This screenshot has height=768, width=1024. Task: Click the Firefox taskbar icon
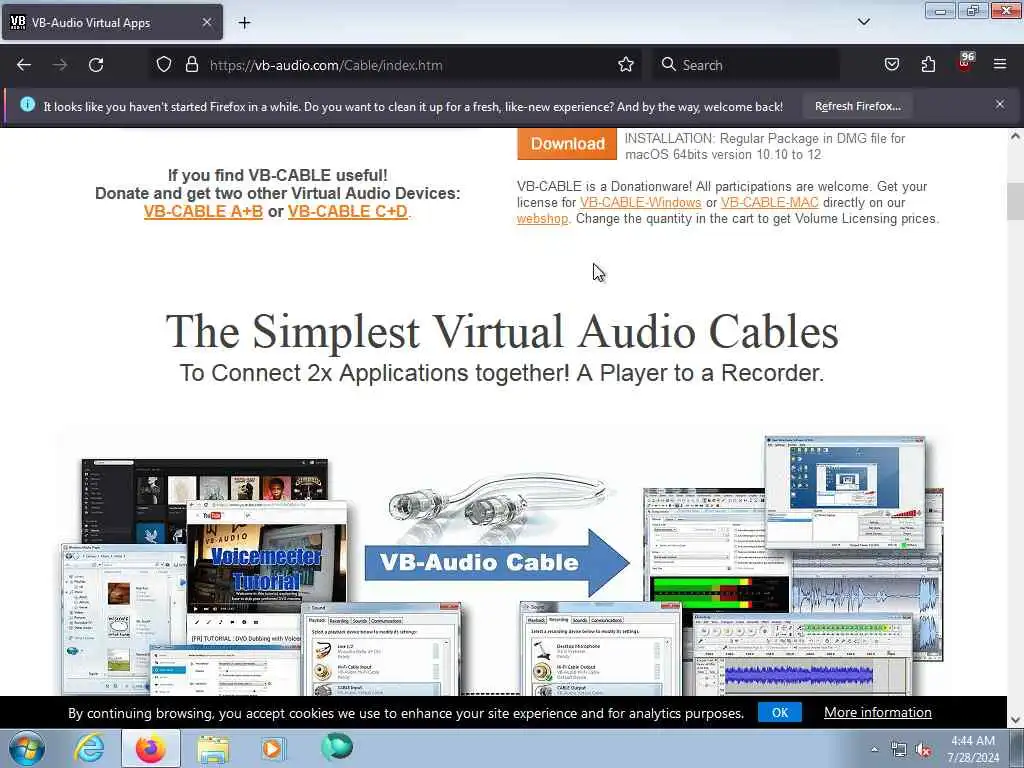(x=151, y=748)
